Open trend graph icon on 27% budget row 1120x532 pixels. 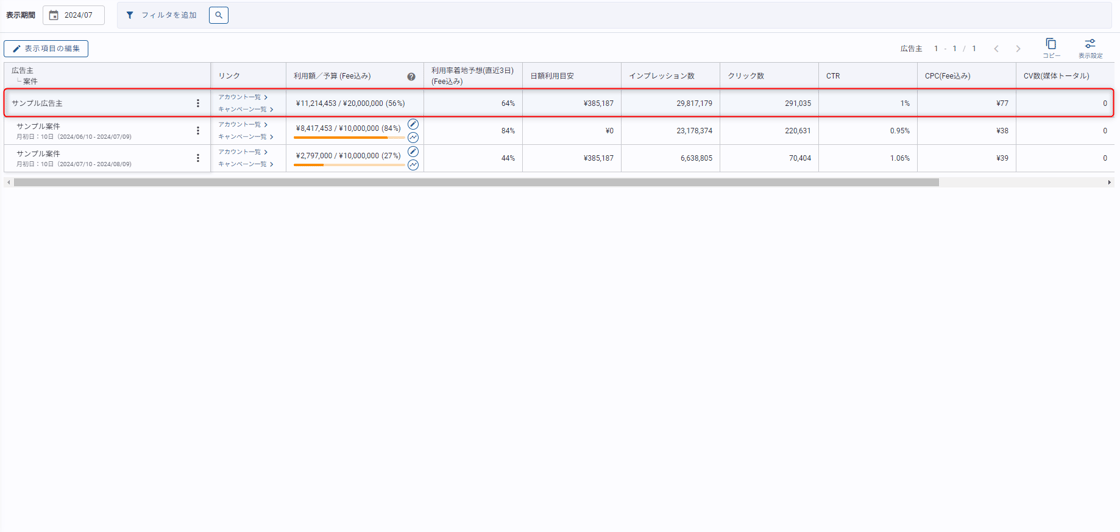(x=413, y=164)
